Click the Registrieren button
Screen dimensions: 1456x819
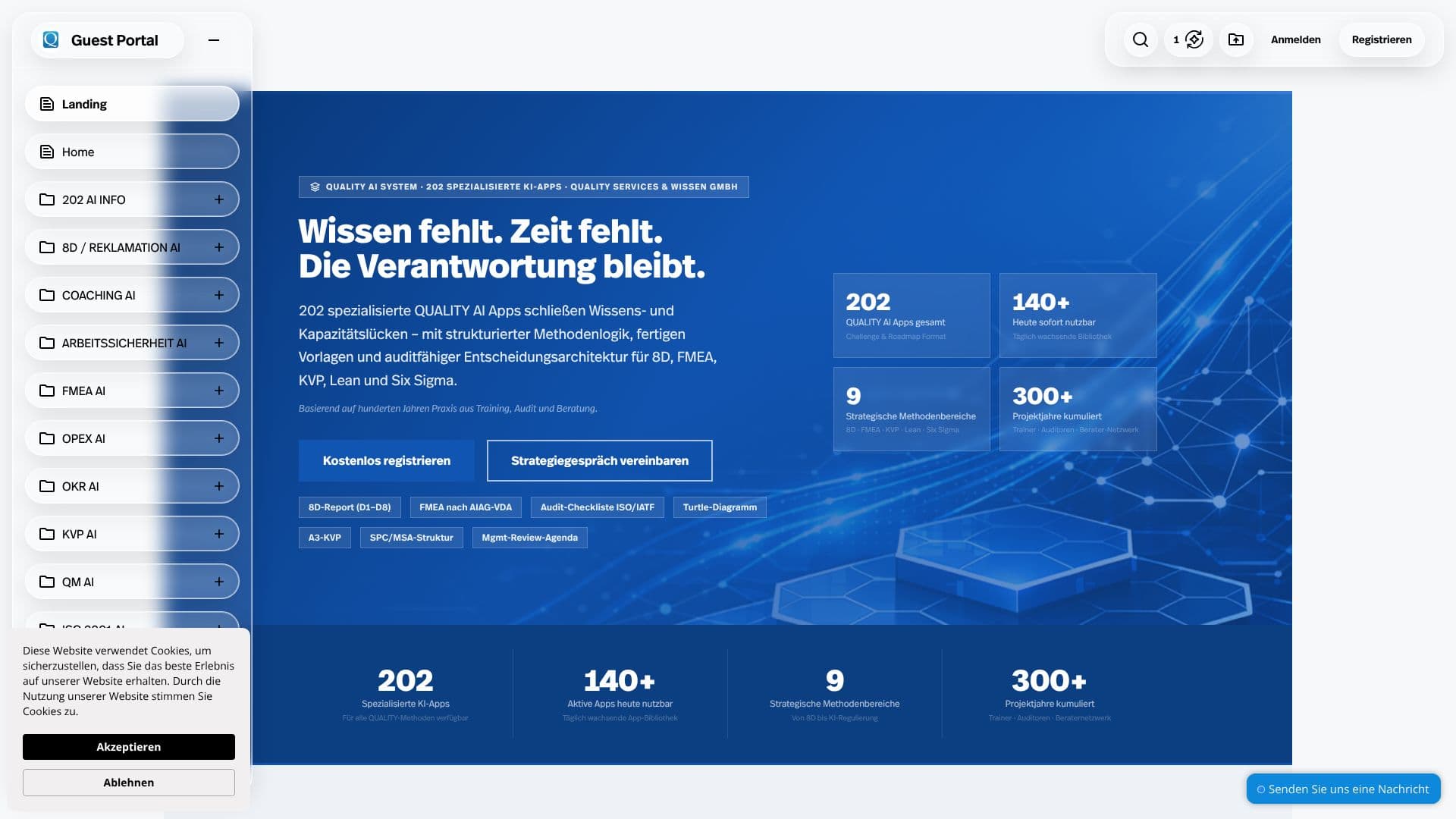[x=1382, y=39]
